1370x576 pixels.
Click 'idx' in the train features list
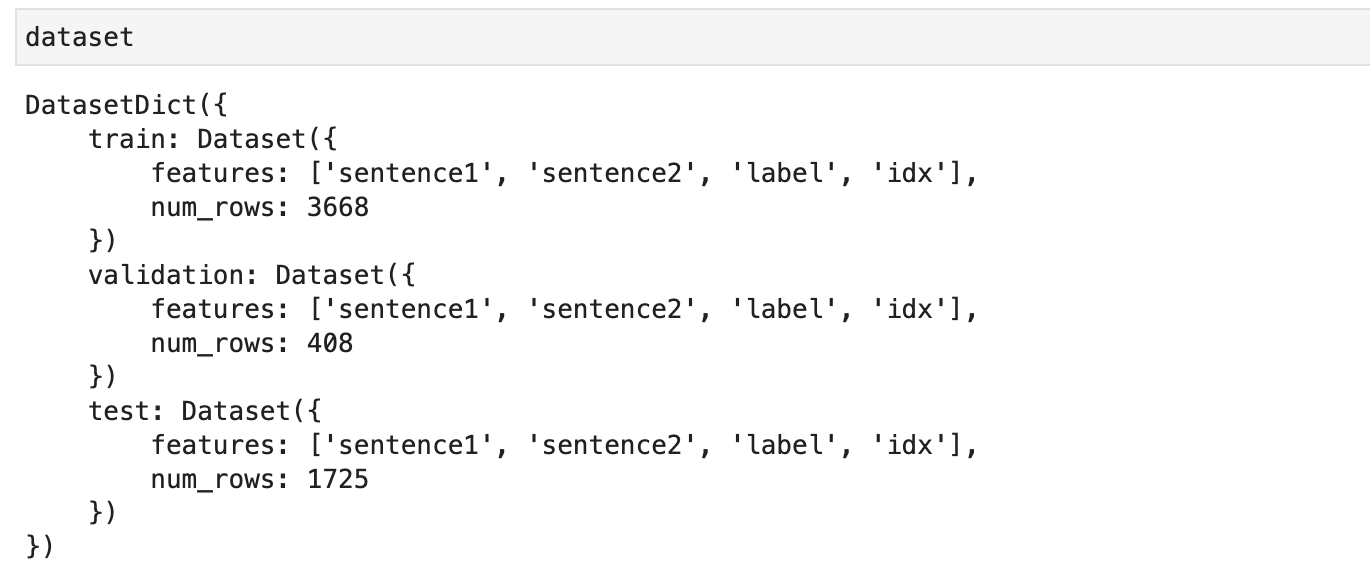click(911, 173)
